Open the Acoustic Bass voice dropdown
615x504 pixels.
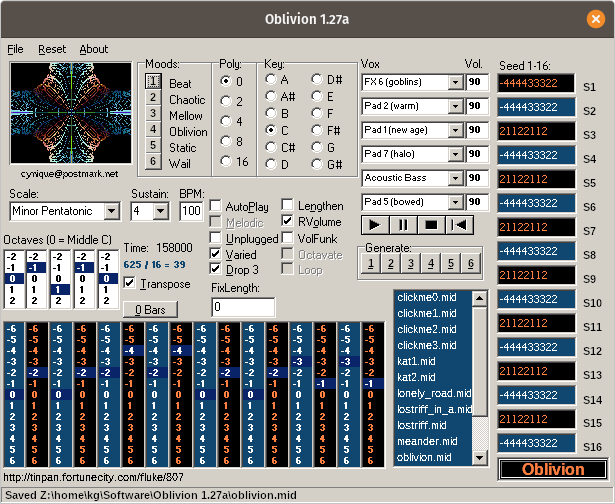pos(455,178)
